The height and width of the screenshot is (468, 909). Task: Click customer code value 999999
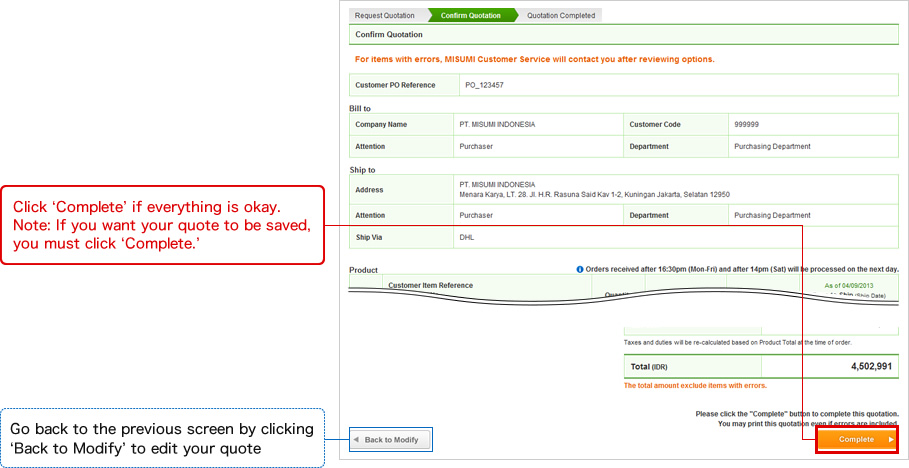(746, 125)
